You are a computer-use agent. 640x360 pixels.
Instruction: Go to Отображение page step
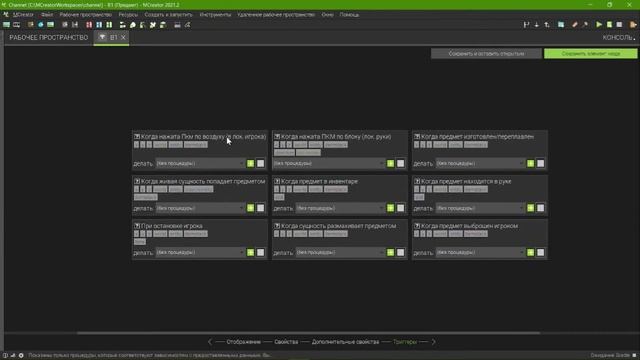(243, 342)
